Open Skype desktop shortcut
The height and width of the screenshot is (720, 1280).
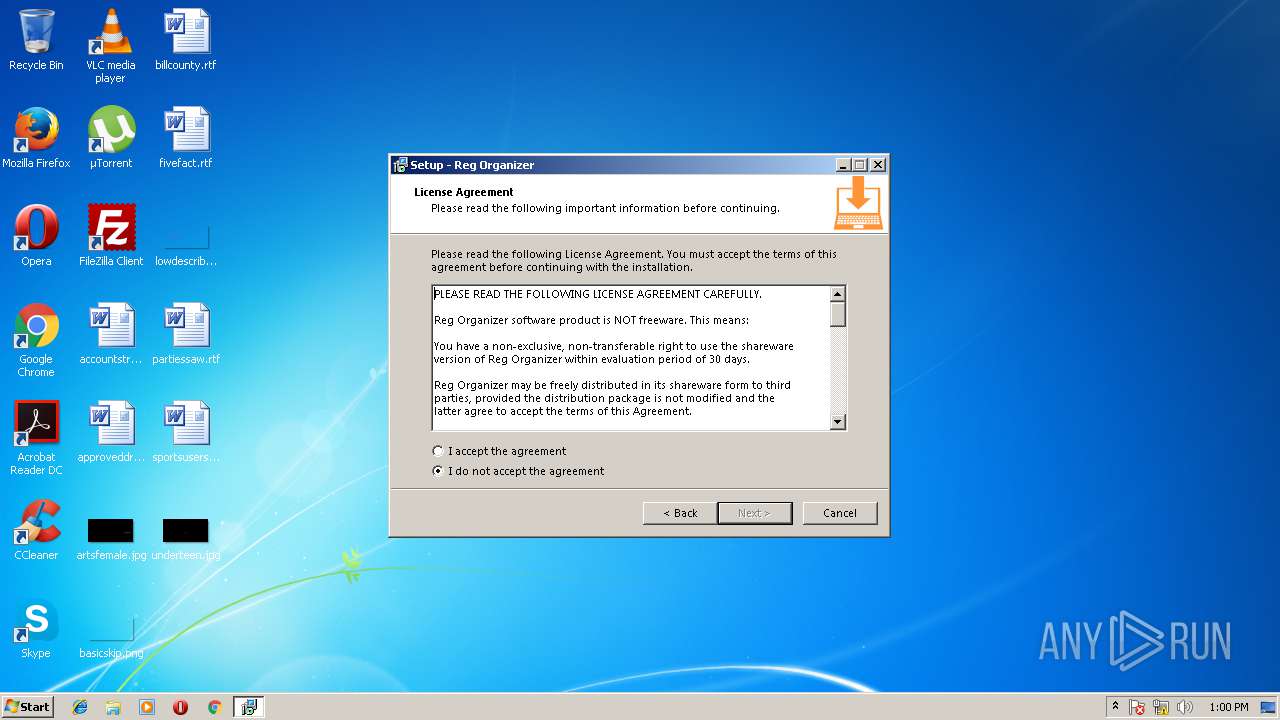[36, 629]
